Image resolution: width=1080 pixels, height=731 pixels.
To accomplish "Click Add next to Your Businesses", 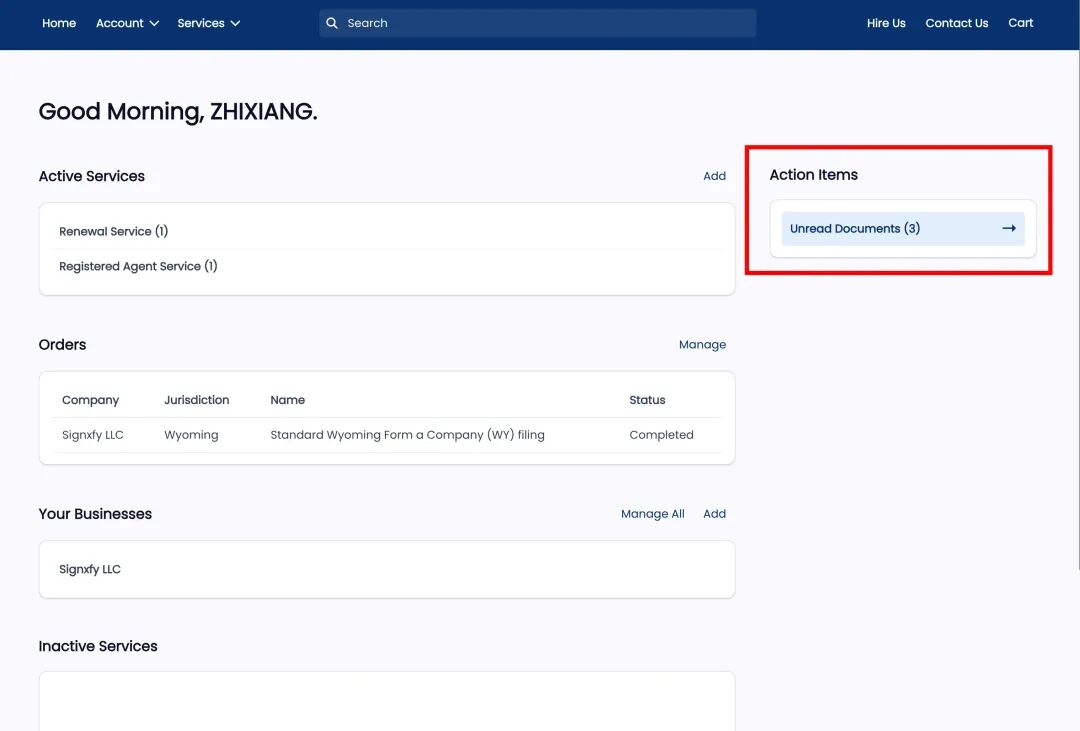I will click(714, 514).
